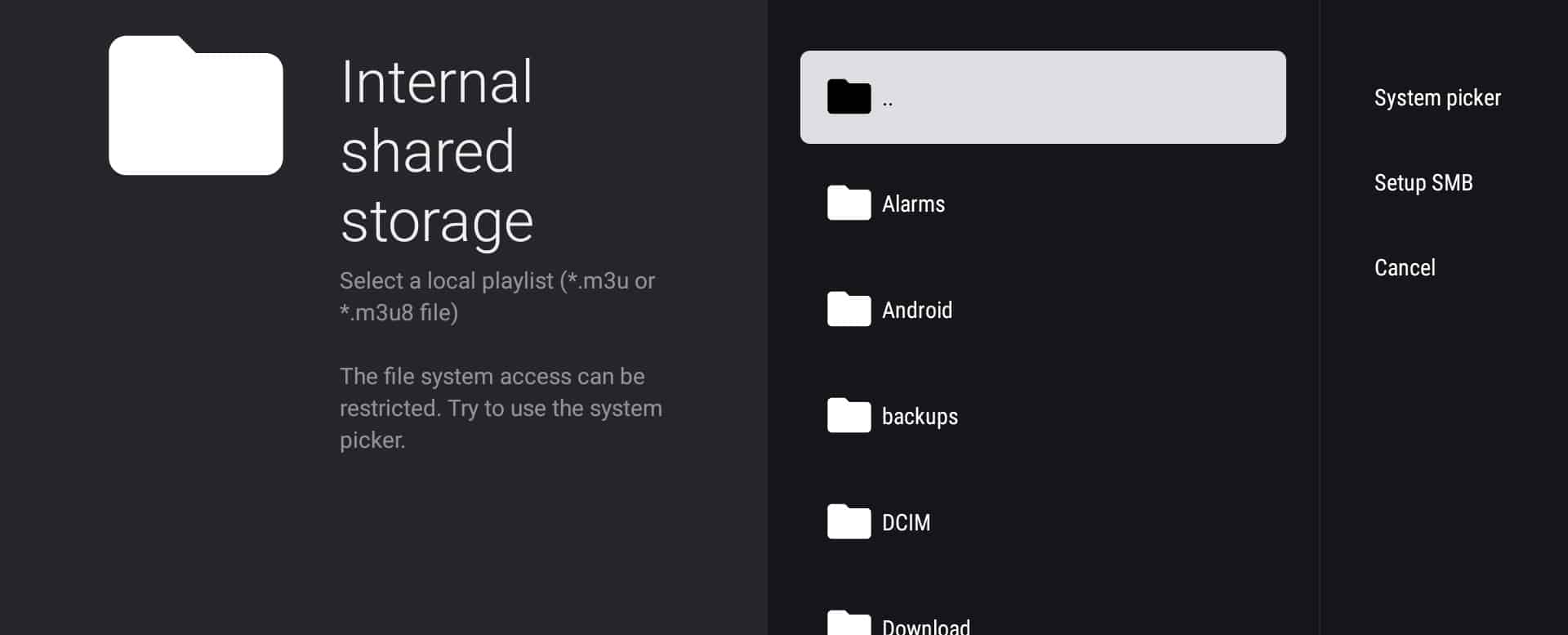Image resolution: width=1568 pixels, height=635 pixels.
Task: Open the Download folder
Action: pos(1043,609)
